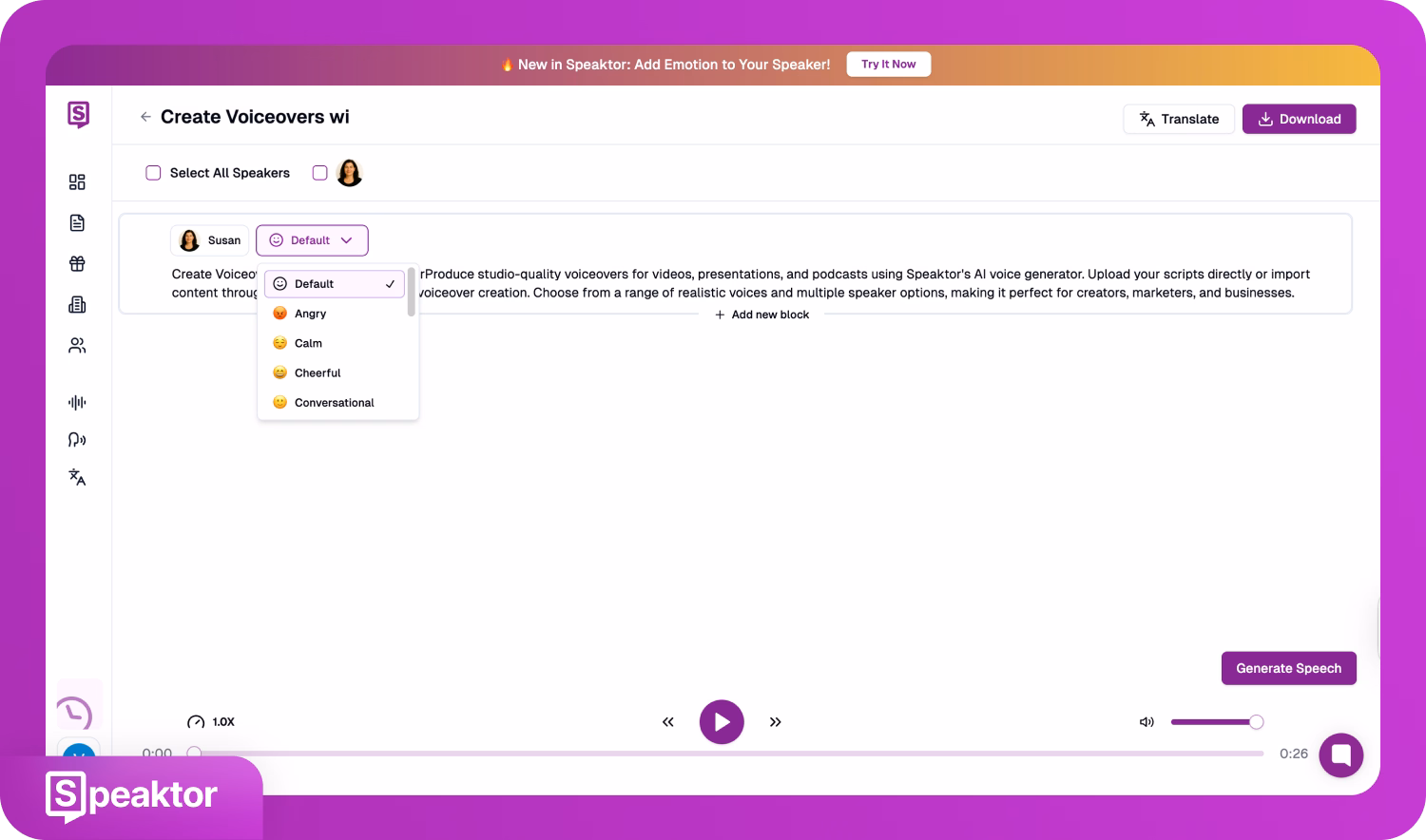Check the Select All Speakers checkbox
The height and width of the screenshot is (840, 1426).
(153, 173)
